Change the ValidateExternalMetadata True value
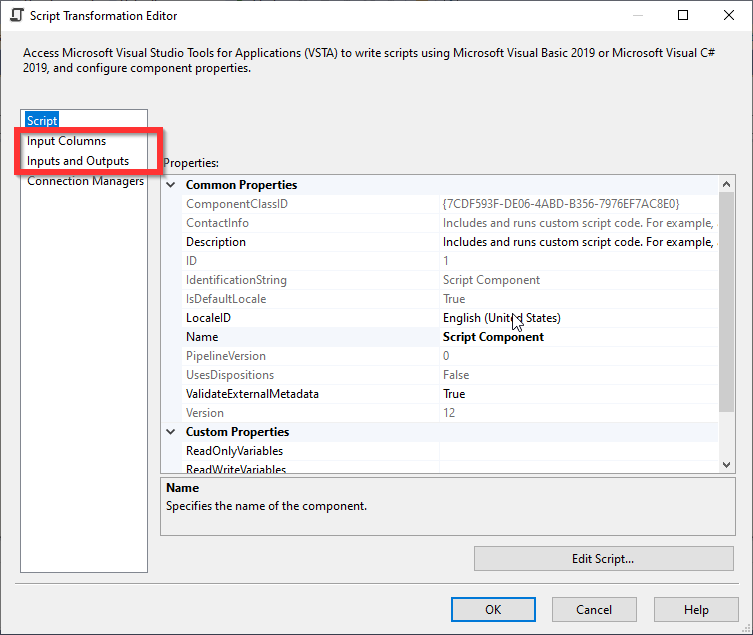Viewport: 753px width, 635px height. coord(578,394)
